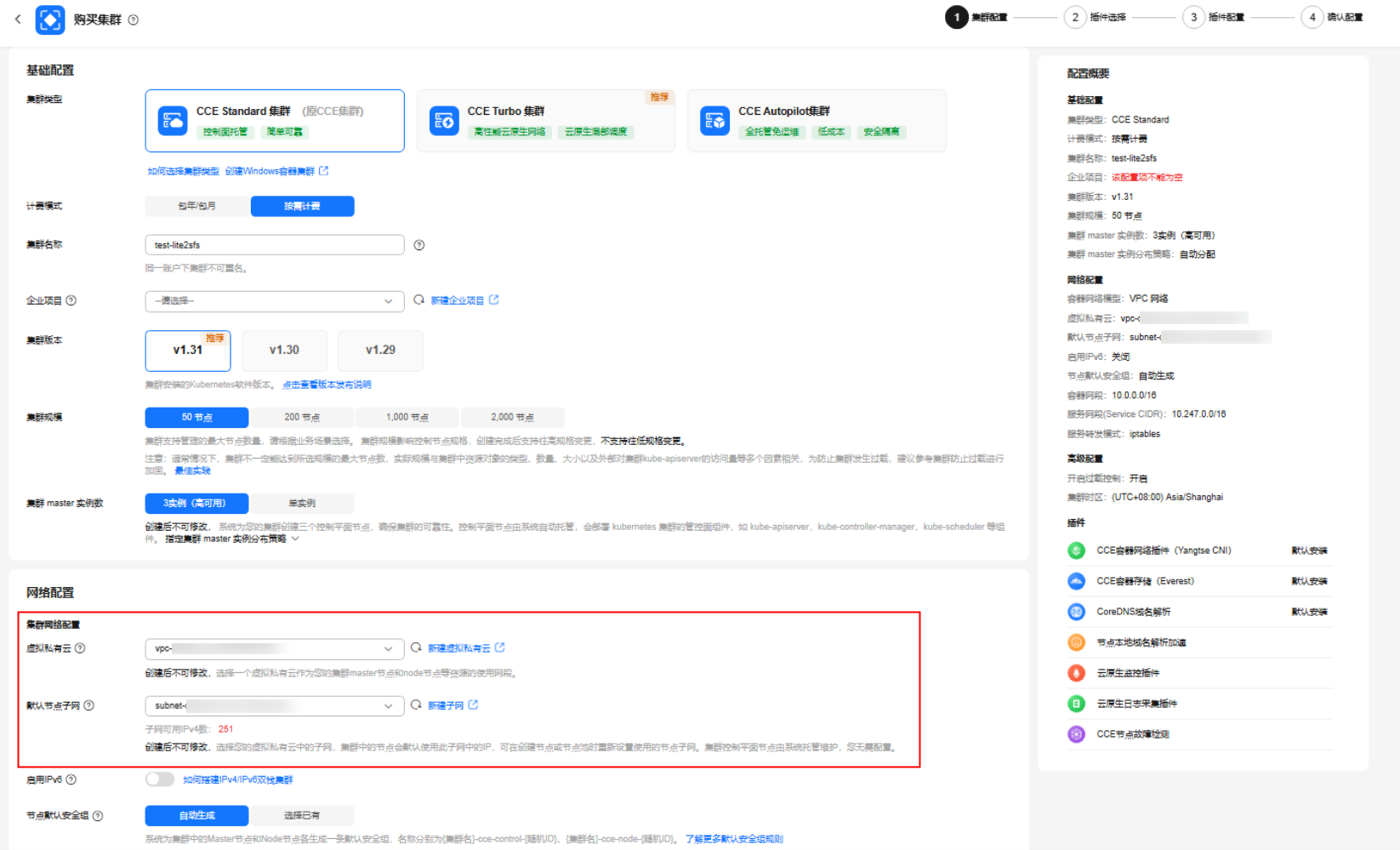Open the 虚拟私有云 vpc dropdown
The width and height of the screenshot is (1400, 850).
pos(275,648)
